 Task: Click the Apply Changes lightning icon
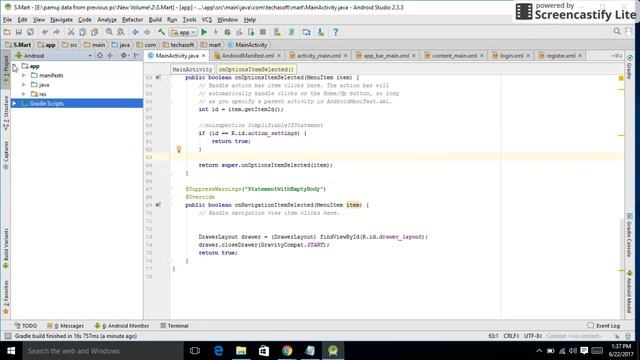(x=216, y=32)
